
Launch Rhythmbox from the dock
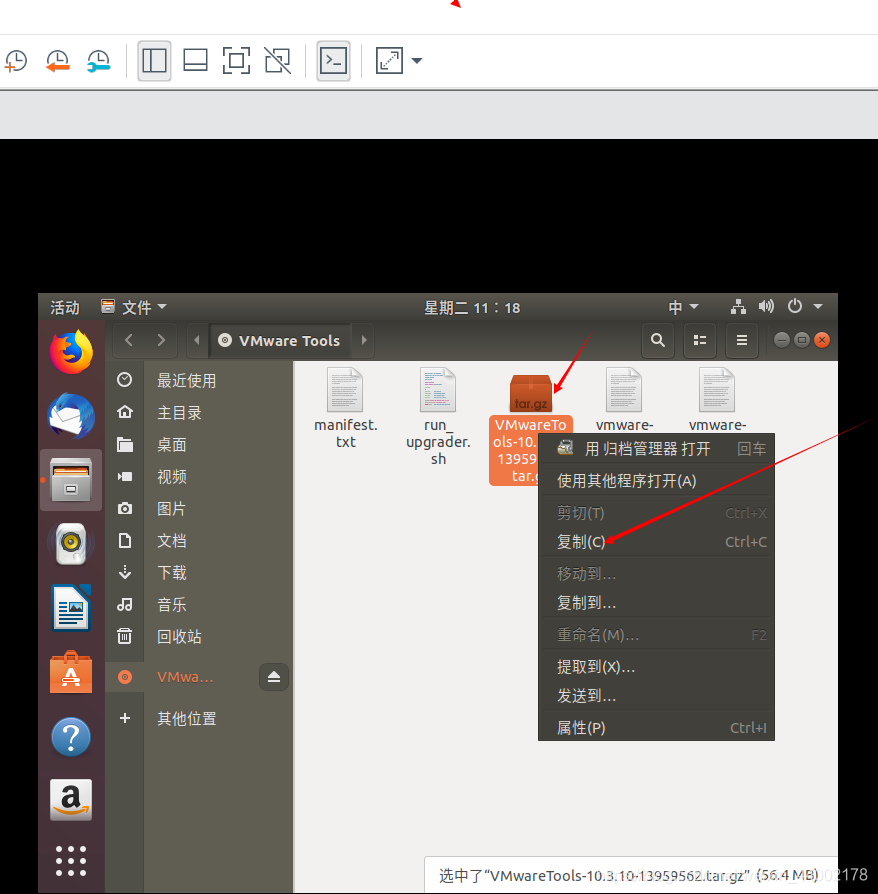coord(71,543)
